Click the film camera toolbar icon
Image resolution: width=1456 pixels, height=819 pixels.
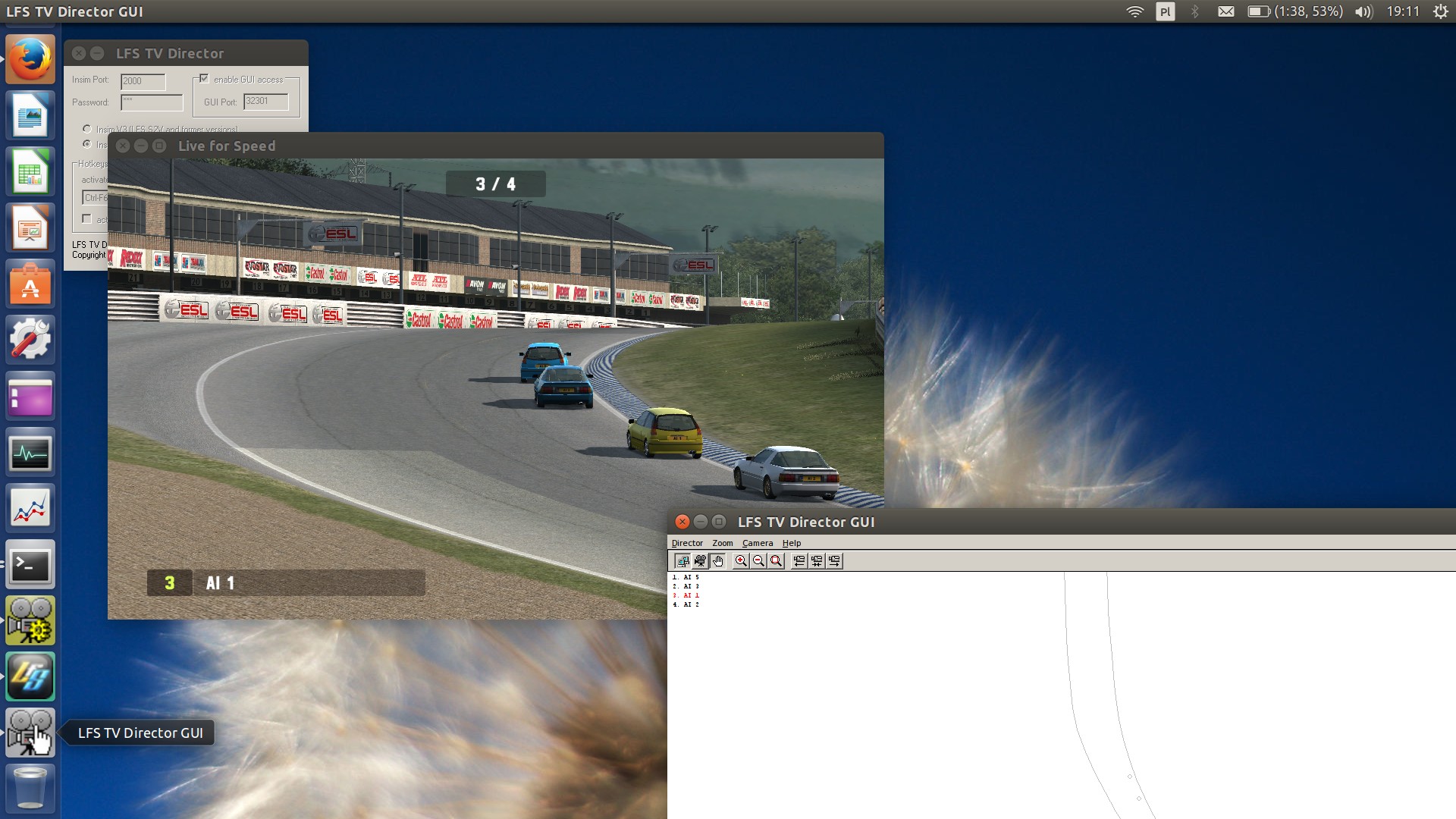[x=700, y=561]
